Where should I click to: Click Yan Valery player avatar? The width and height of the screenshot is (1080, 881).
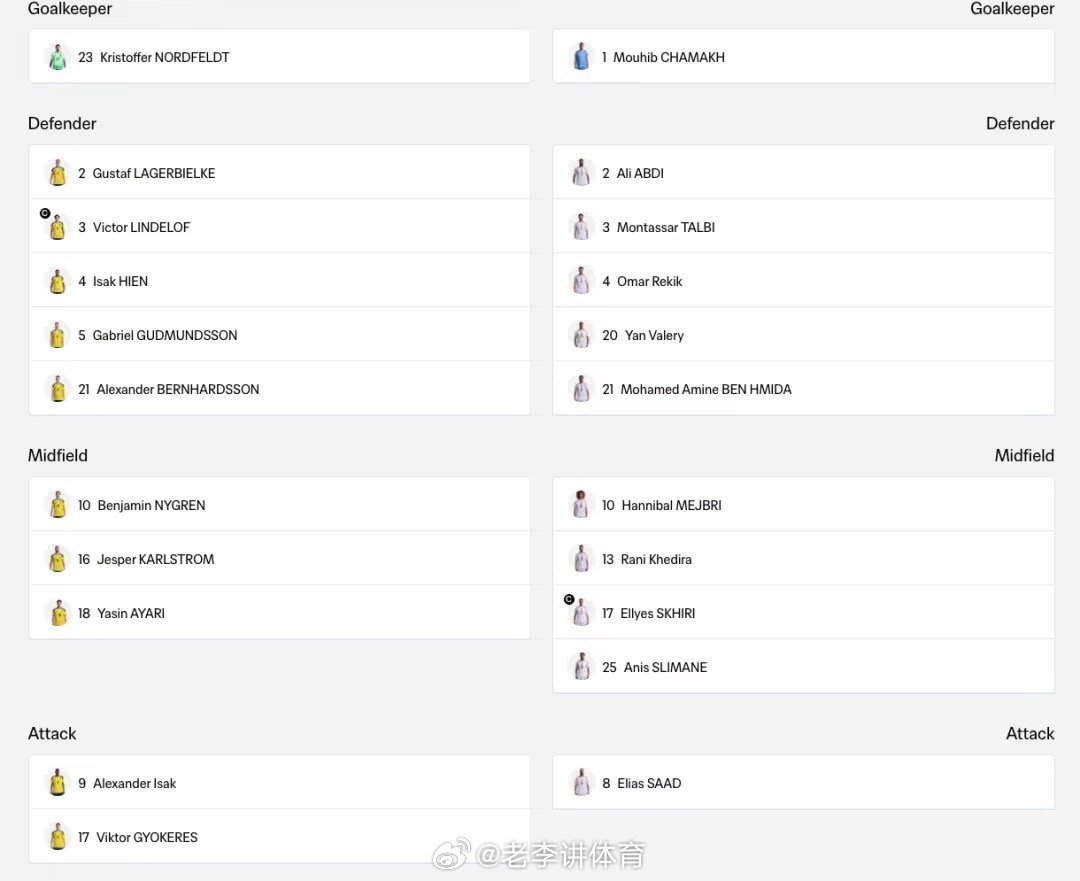click(x=581, y=335)
